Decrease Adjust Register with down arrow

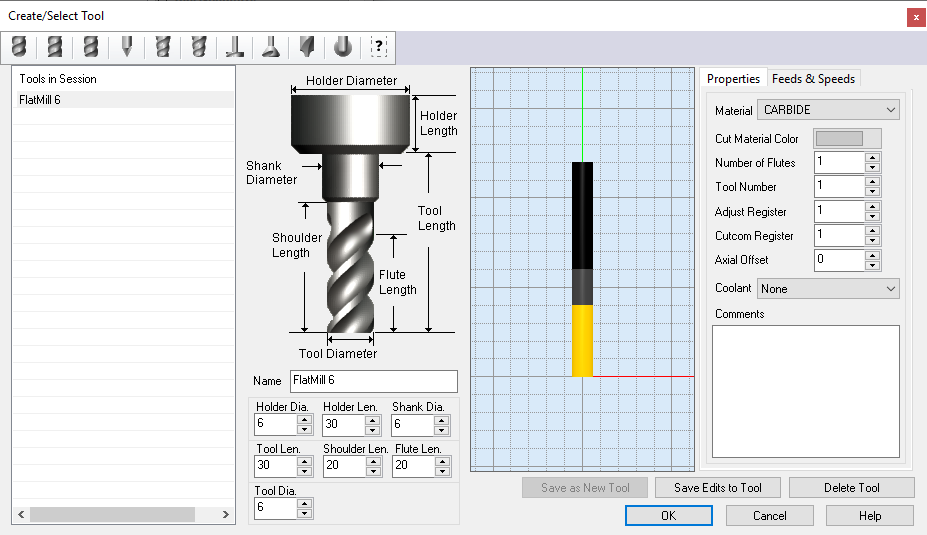point(873,216)
